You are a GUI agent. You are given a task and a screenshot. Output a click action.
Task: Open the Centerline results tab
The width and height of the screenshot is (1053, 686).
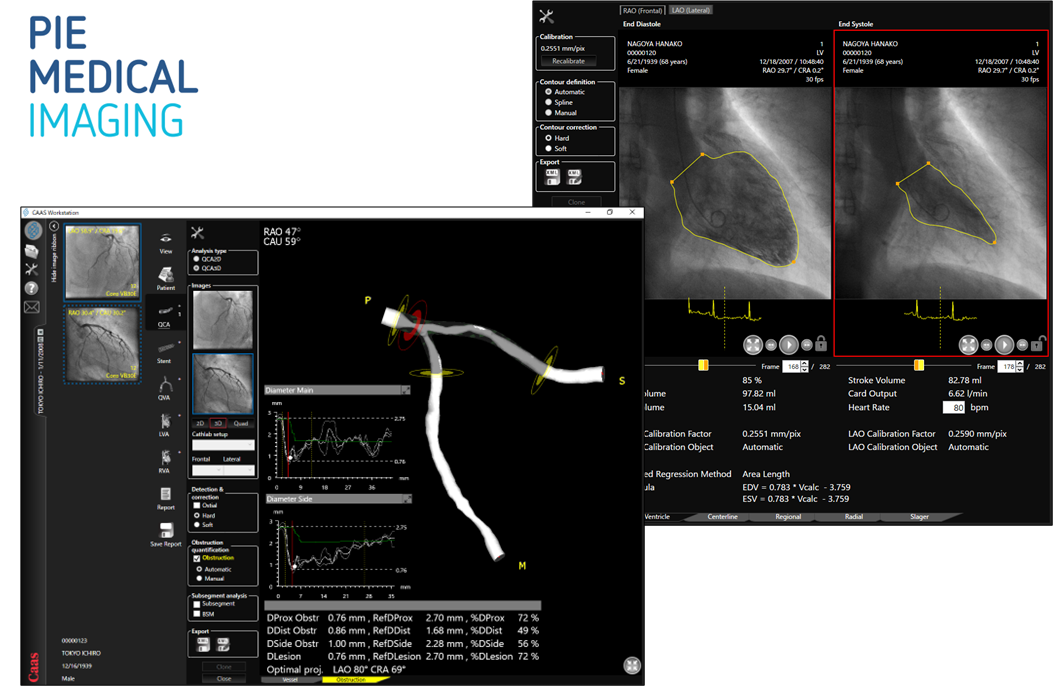[x=722, y=517]
